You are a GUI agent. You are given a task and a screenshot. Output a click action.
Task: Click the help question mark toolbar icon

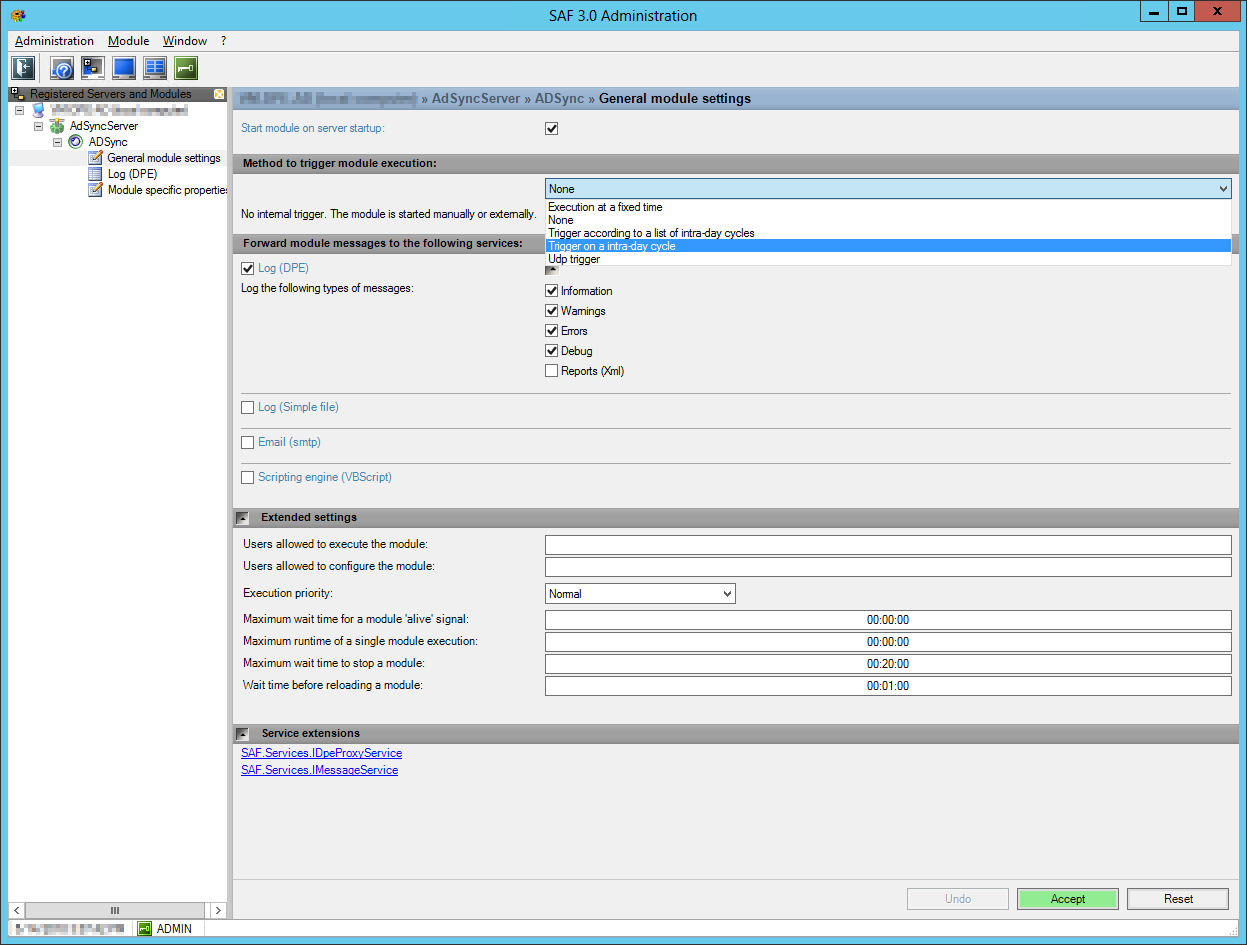pos(63,68)
